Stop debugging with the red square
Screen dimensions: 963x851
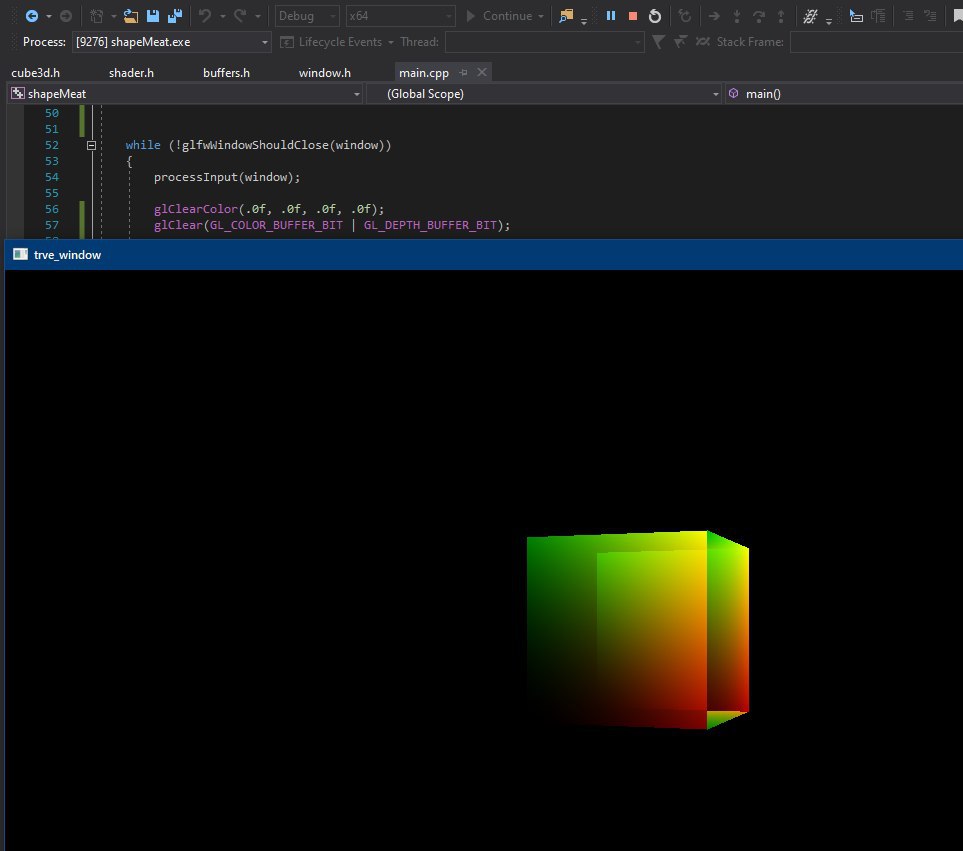point(632,16)
